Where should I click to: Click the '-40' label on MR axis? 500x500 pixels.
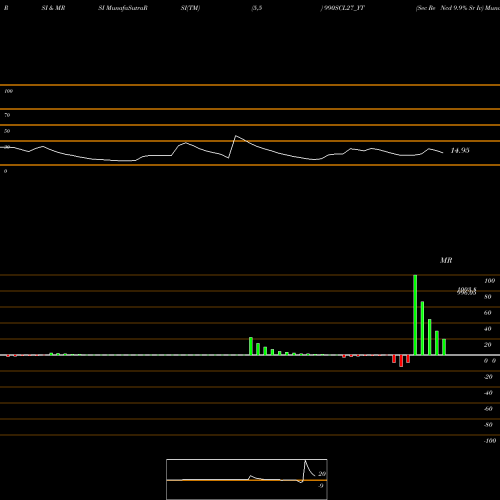[x=488, y=393]
